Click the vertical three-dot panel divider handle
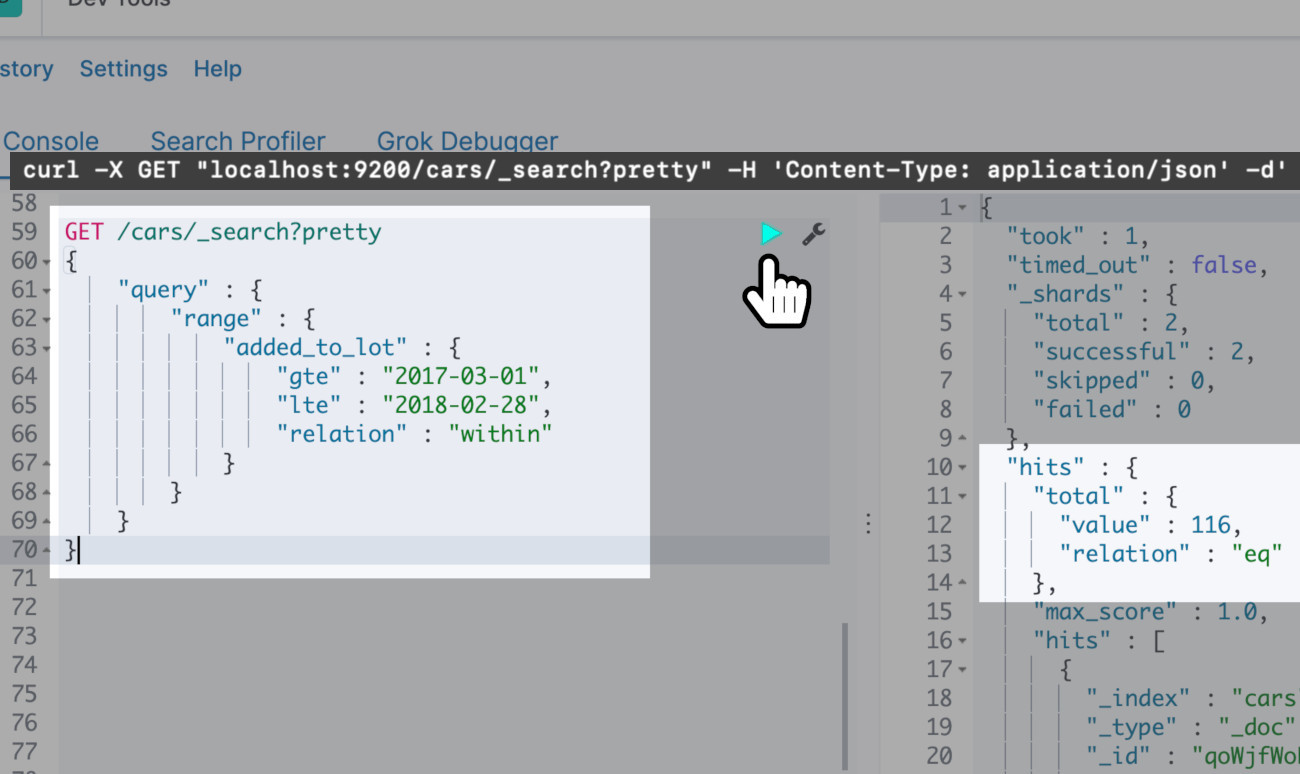Image resolution: width=1300 pixels, height=774 pixels. click(867, 522)
